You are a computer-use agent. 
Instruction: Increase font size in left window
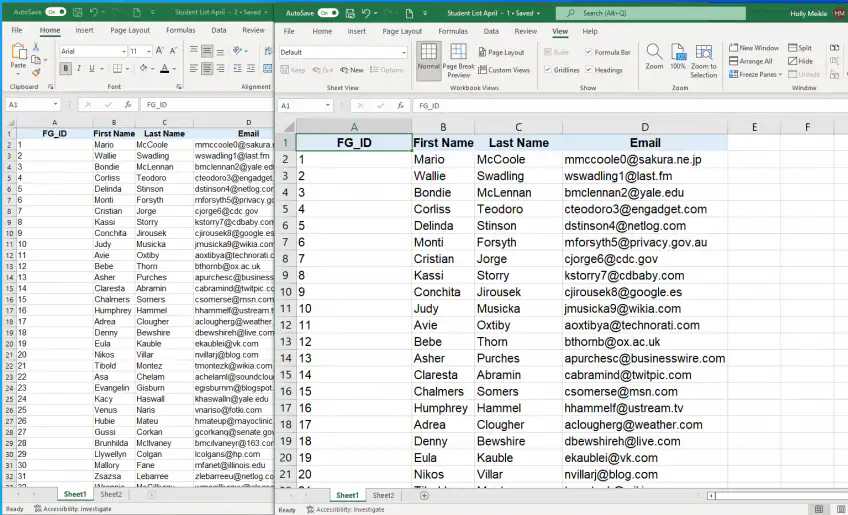[x=160, y=51]
